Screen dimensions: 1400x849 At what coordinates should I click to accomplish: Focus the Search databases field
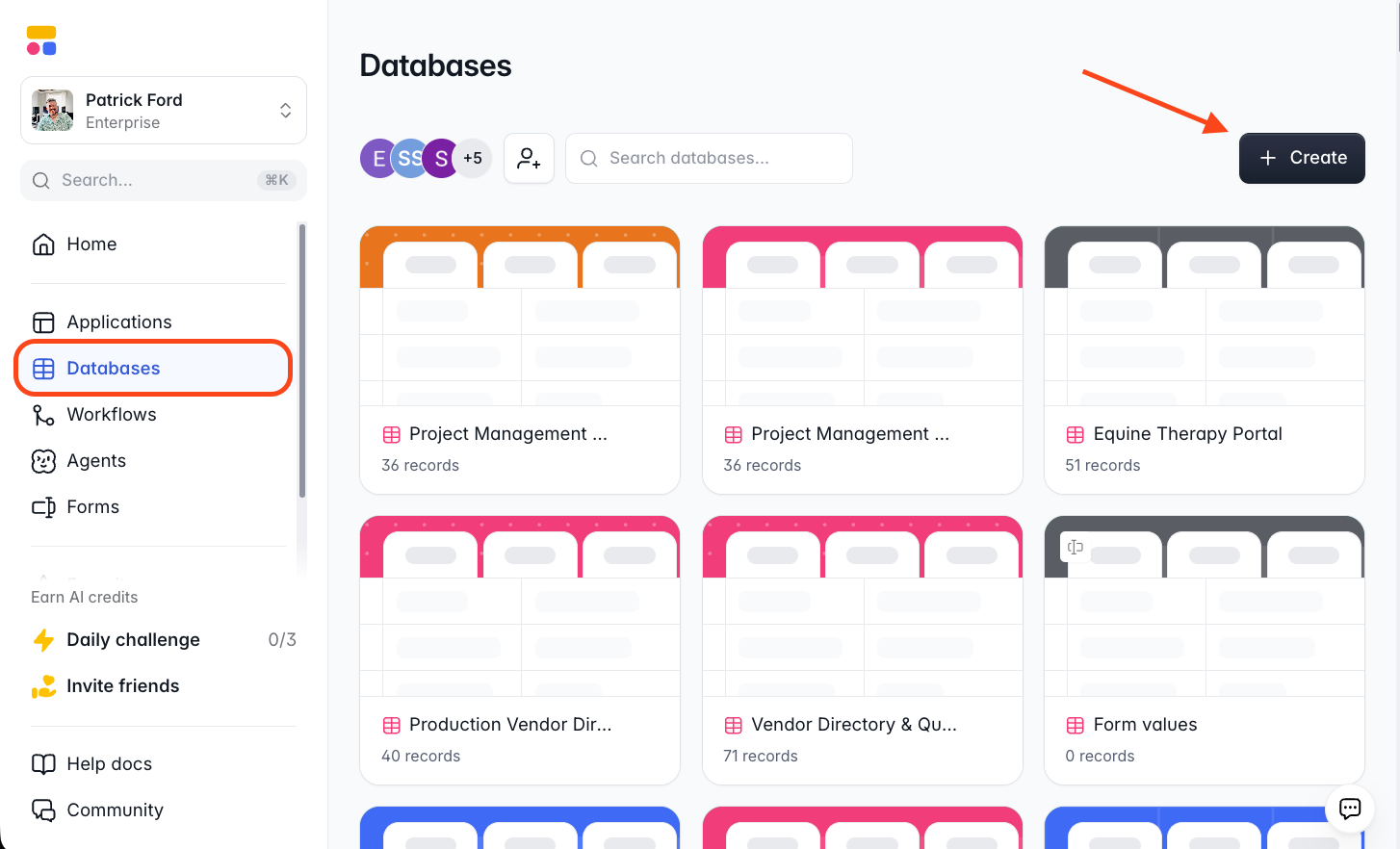pyautogui.click(x=709, y=159)
